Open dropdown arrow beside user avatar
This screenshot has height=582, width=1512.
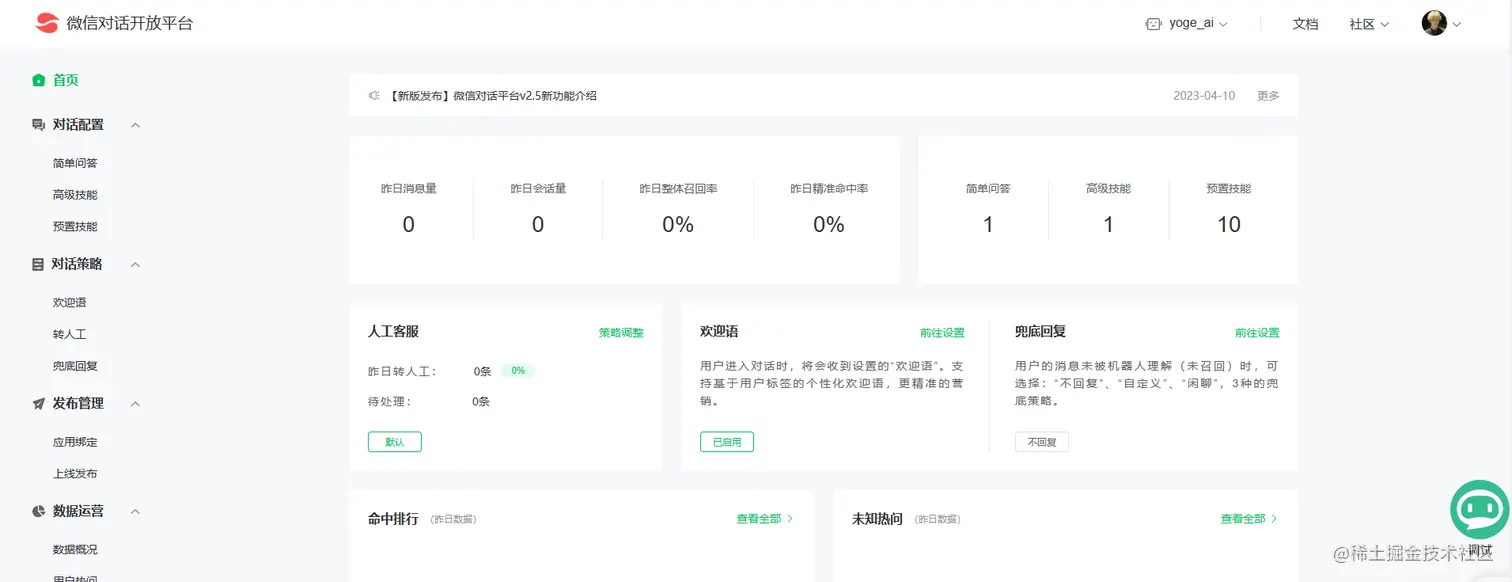(1456, 24)
